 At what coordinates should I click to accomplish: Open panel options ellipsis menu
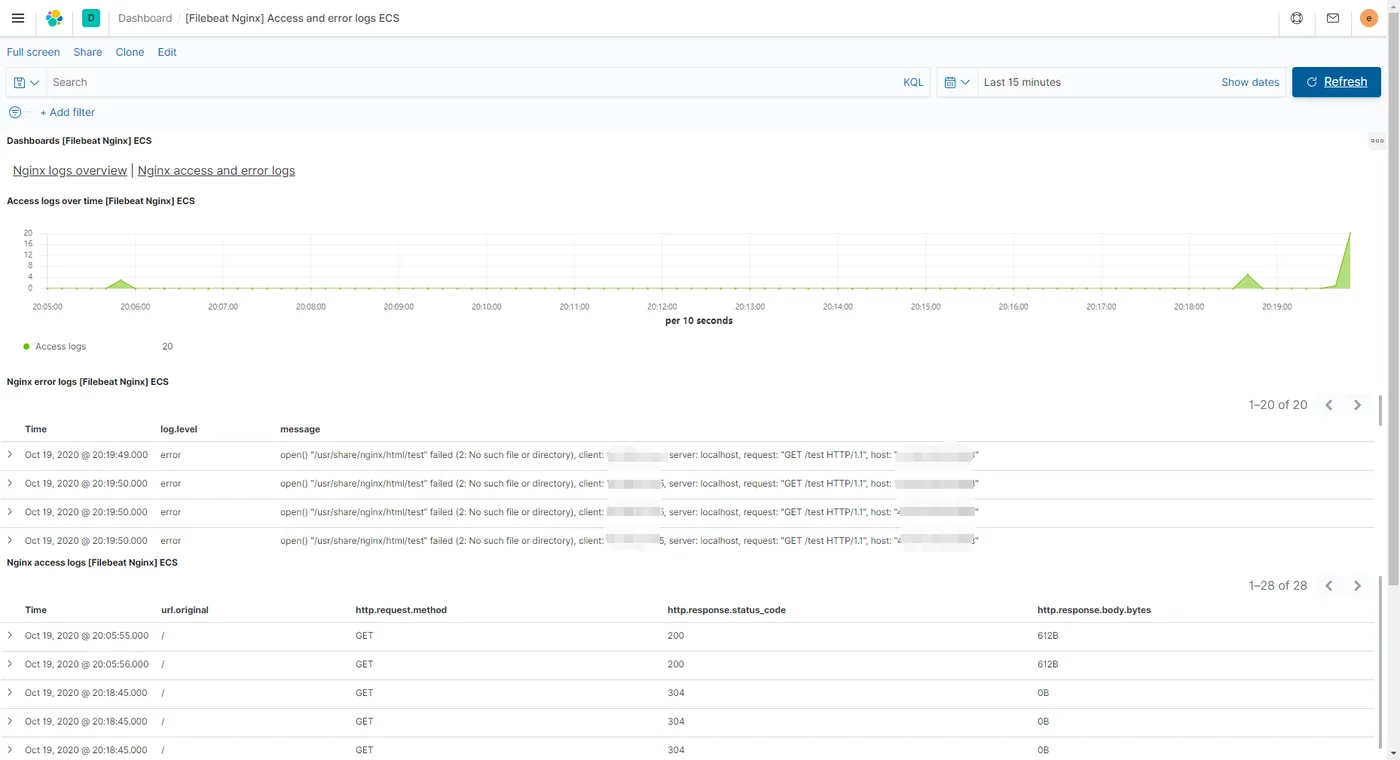point(1377,141)
